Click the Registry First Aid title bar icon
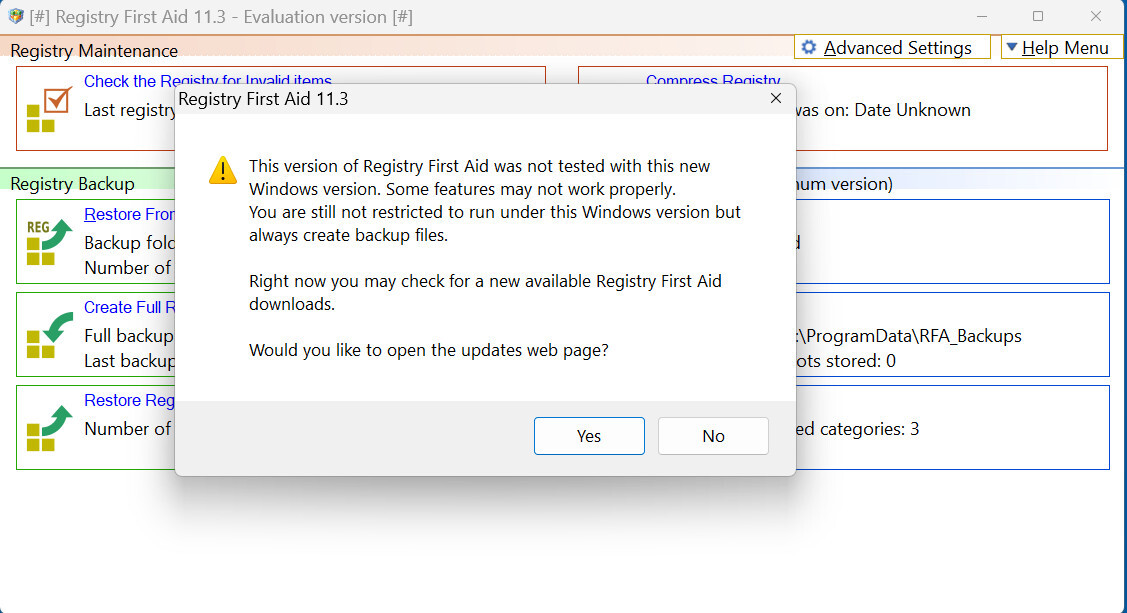Image resolution: width=1127 pixels, height=613 pixels. click(16, 17)
